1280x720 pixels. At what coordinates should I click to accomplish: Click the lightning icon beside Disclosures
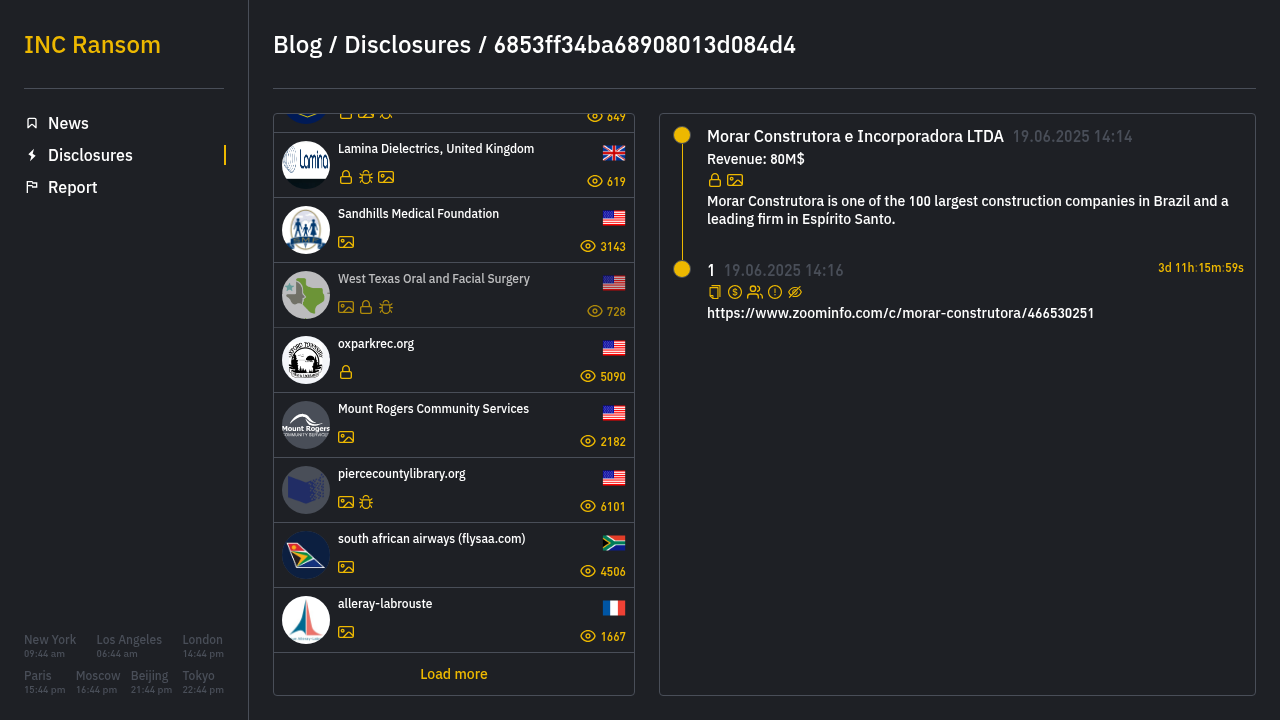coord(32,155)
